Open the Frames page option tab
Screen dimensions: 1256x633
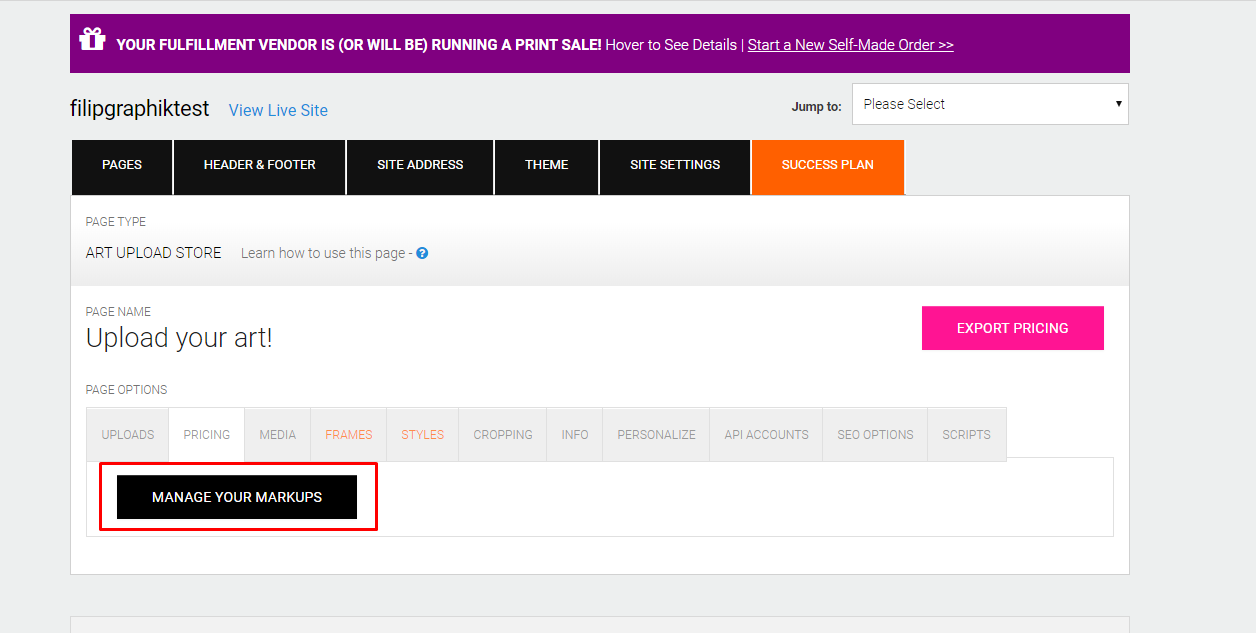click(x=348, y=435)
